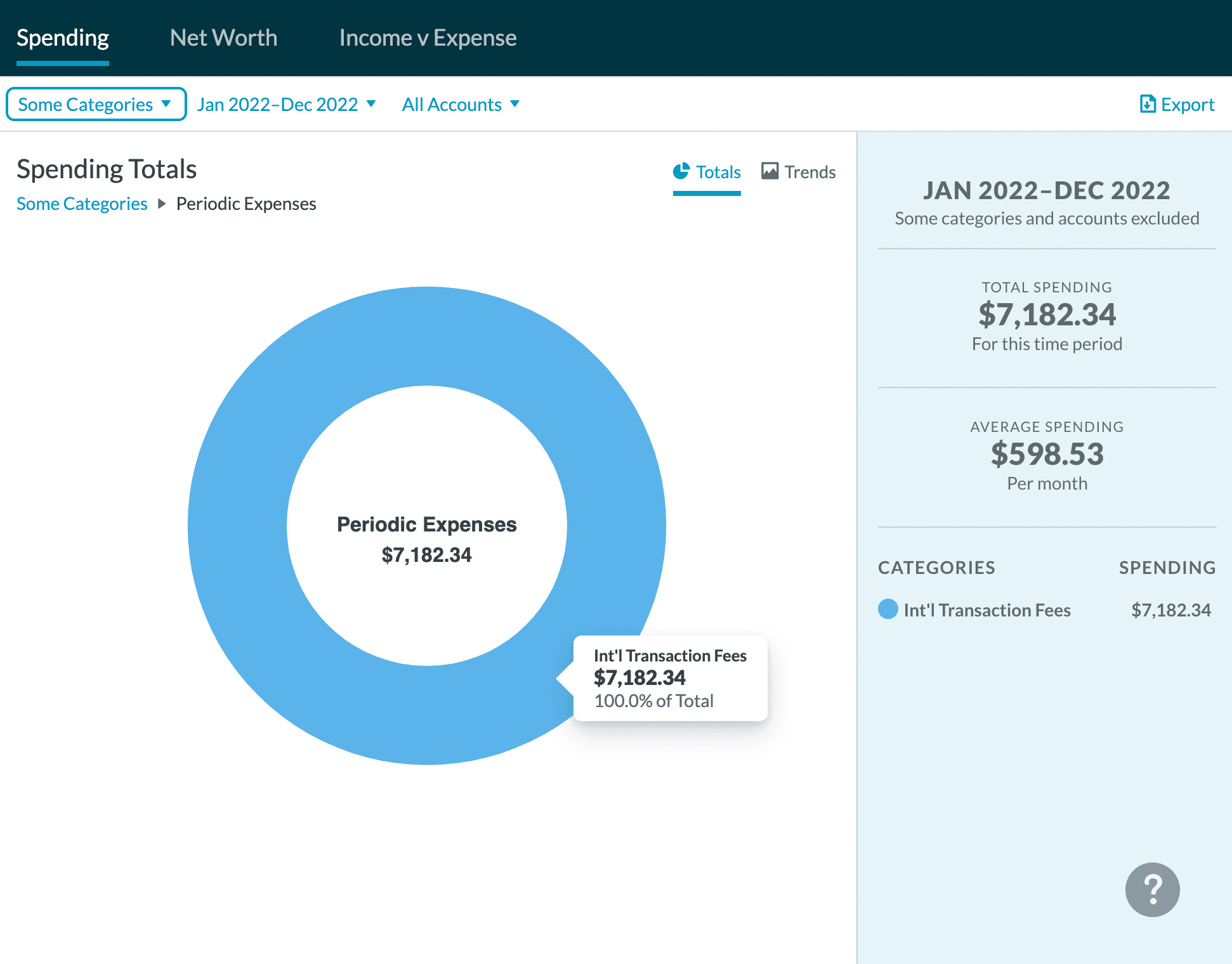Screen dimensions: 1232x964
Task: Open help via question mark button
Action: click(x=1152, y=889)
